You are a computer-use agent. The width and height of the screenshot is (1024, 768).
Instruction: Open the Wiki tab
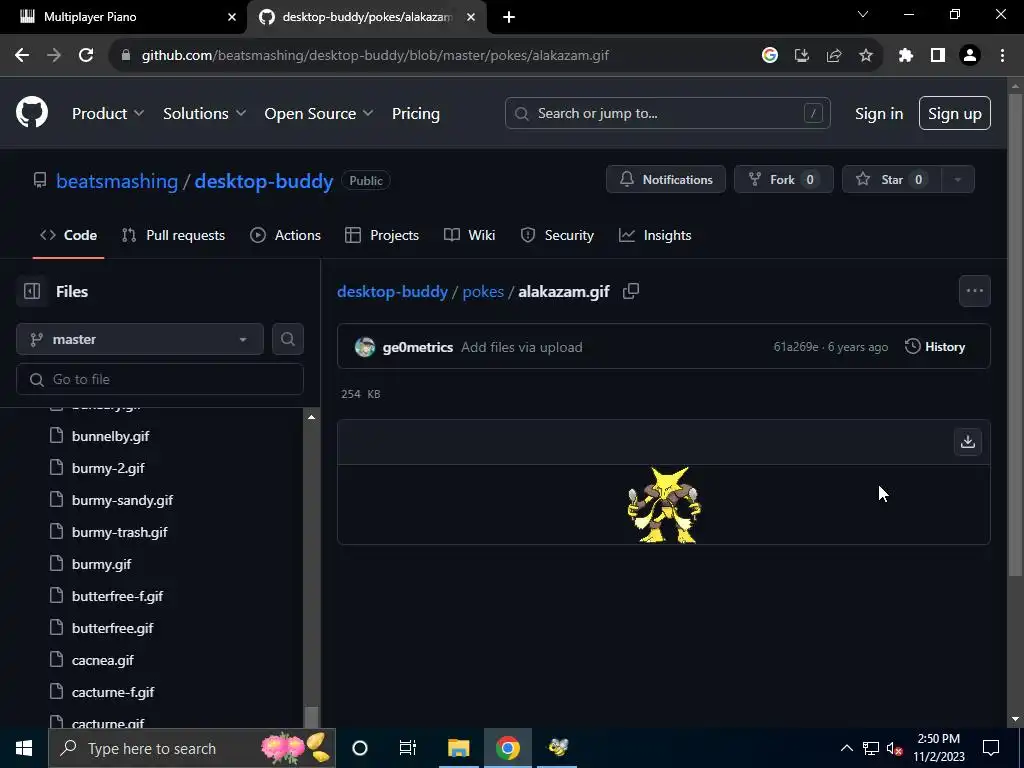pos(470,235)
